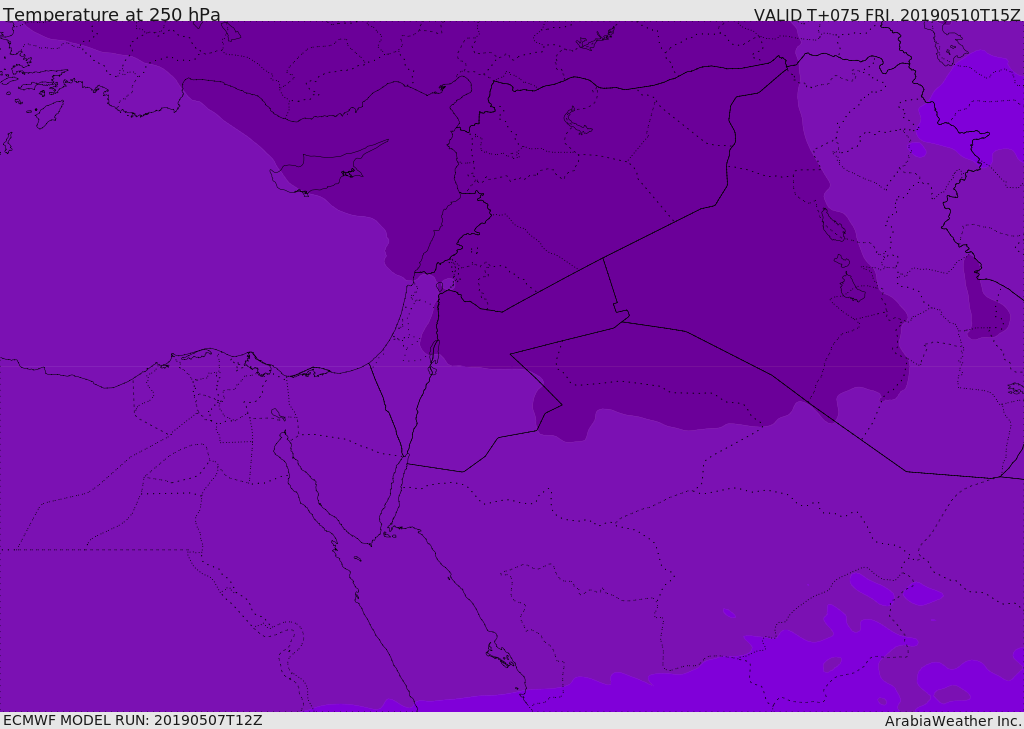Viewport: 1024px width, 729px height.
Task: Click the VALID T+075 timestamp text
Action: 886,15
